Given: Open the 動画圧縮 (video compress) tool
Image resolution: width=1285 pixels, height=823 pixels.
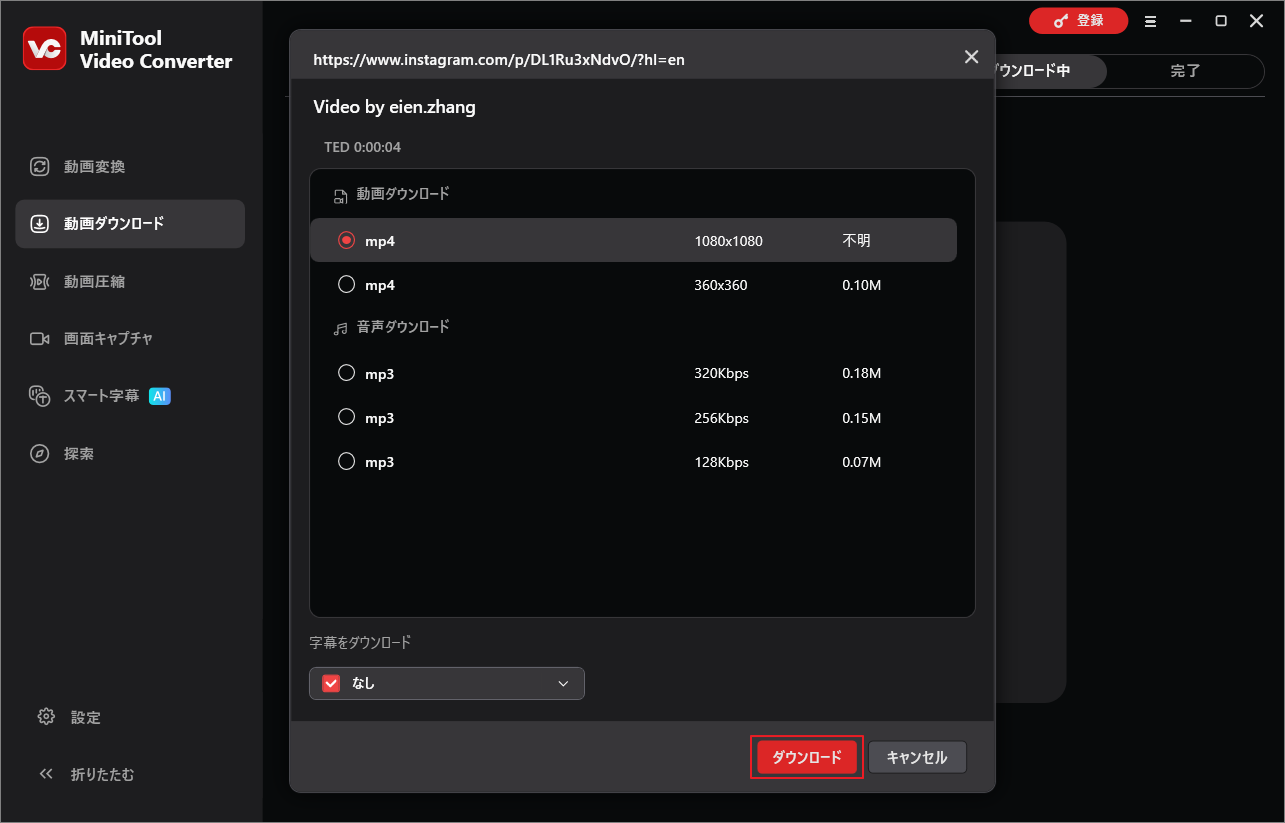Looking at the screenshot, I should tap(85, 281).
